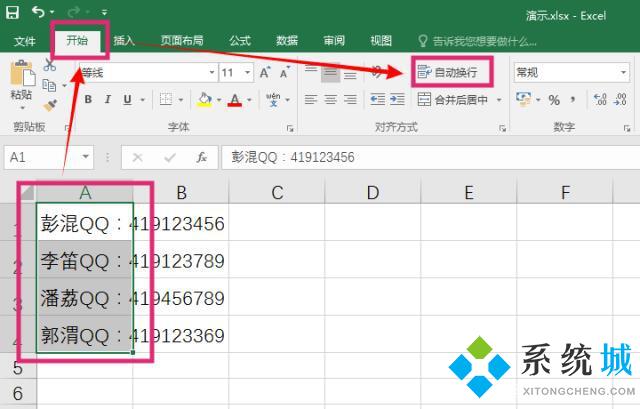Toggle Bold formatting
This screenshot has width=640, height=409.
point(88,99)
